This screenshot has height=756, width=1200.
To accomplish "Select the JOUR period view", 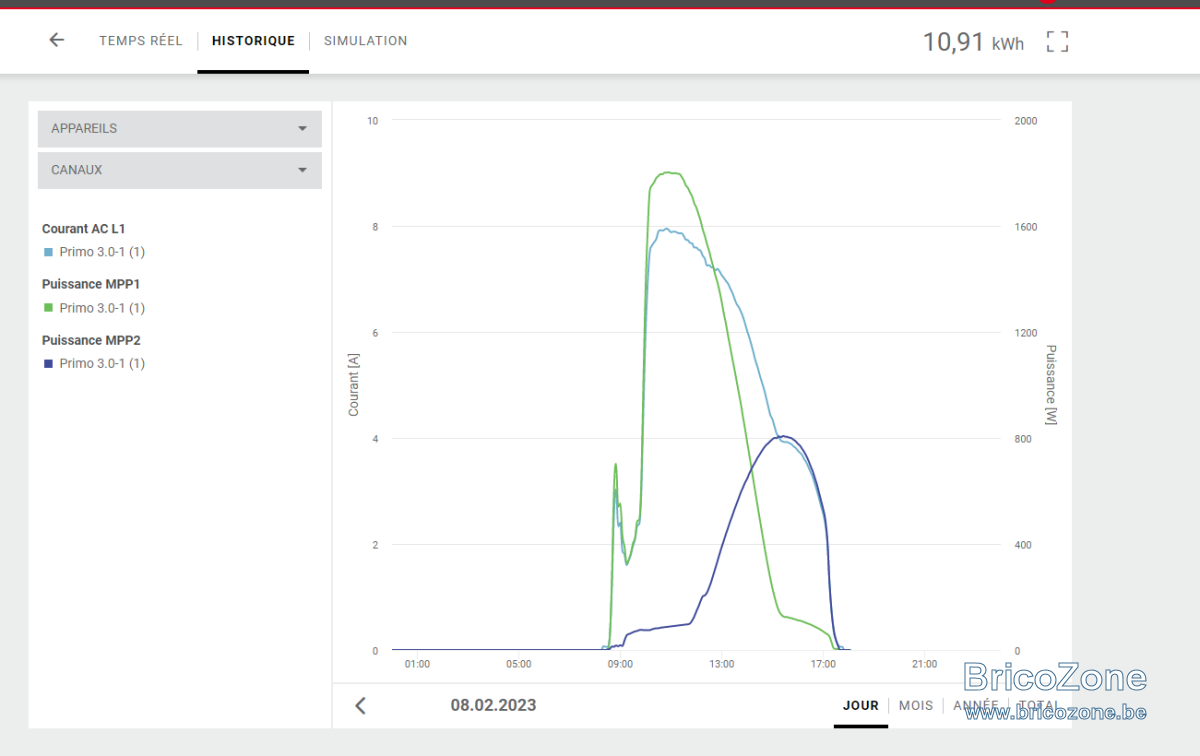I will pyautogui.click(x=861, y=705).
